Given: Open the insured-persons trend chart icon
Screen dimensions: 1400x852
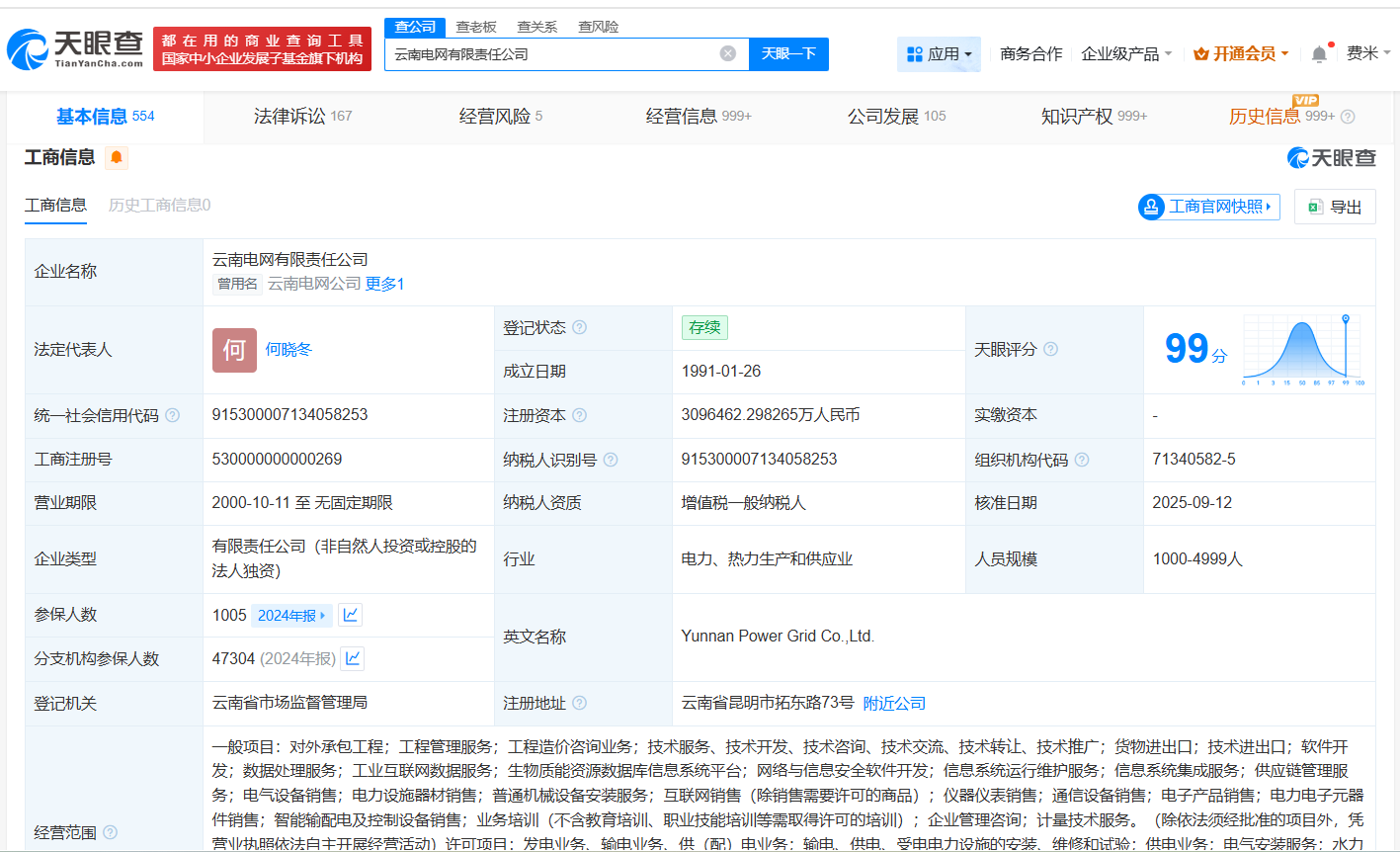Looking at the screenshot, I should pyautogui.click(x=352, y=614).
